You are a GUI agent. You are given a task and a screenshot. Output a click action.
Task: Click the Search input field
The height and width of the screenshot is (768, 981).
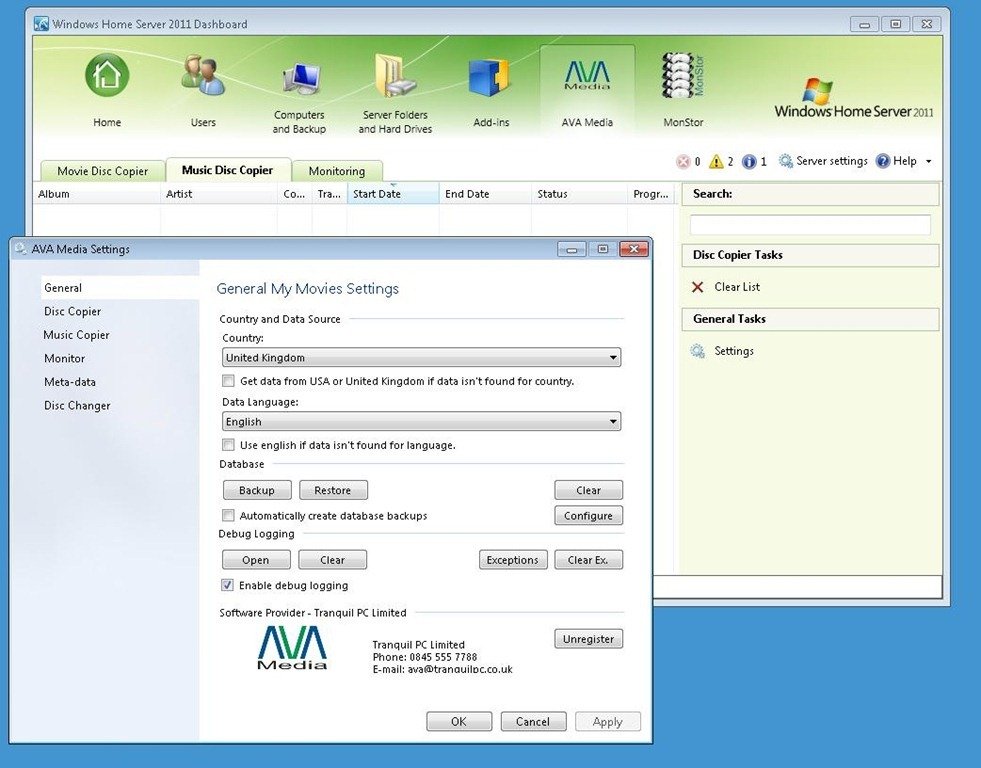click(810, 225)
